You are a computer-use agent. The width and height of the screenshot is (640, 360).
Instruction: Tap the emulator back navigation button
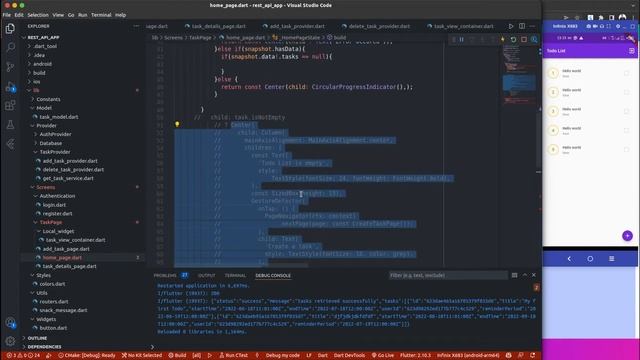569,259
